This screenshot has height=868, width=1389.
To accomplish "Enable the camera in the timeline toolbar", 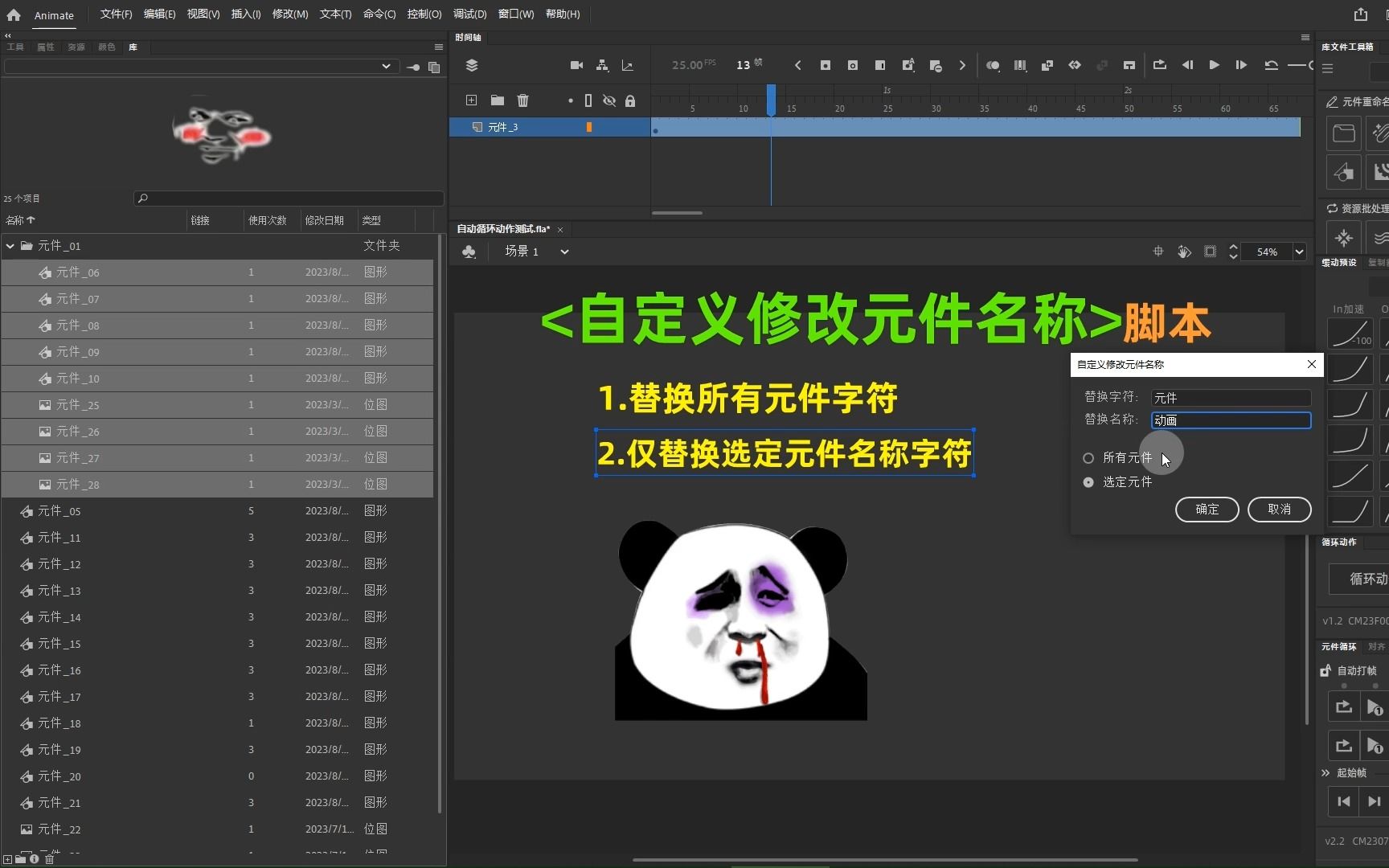I will point(576,65).
